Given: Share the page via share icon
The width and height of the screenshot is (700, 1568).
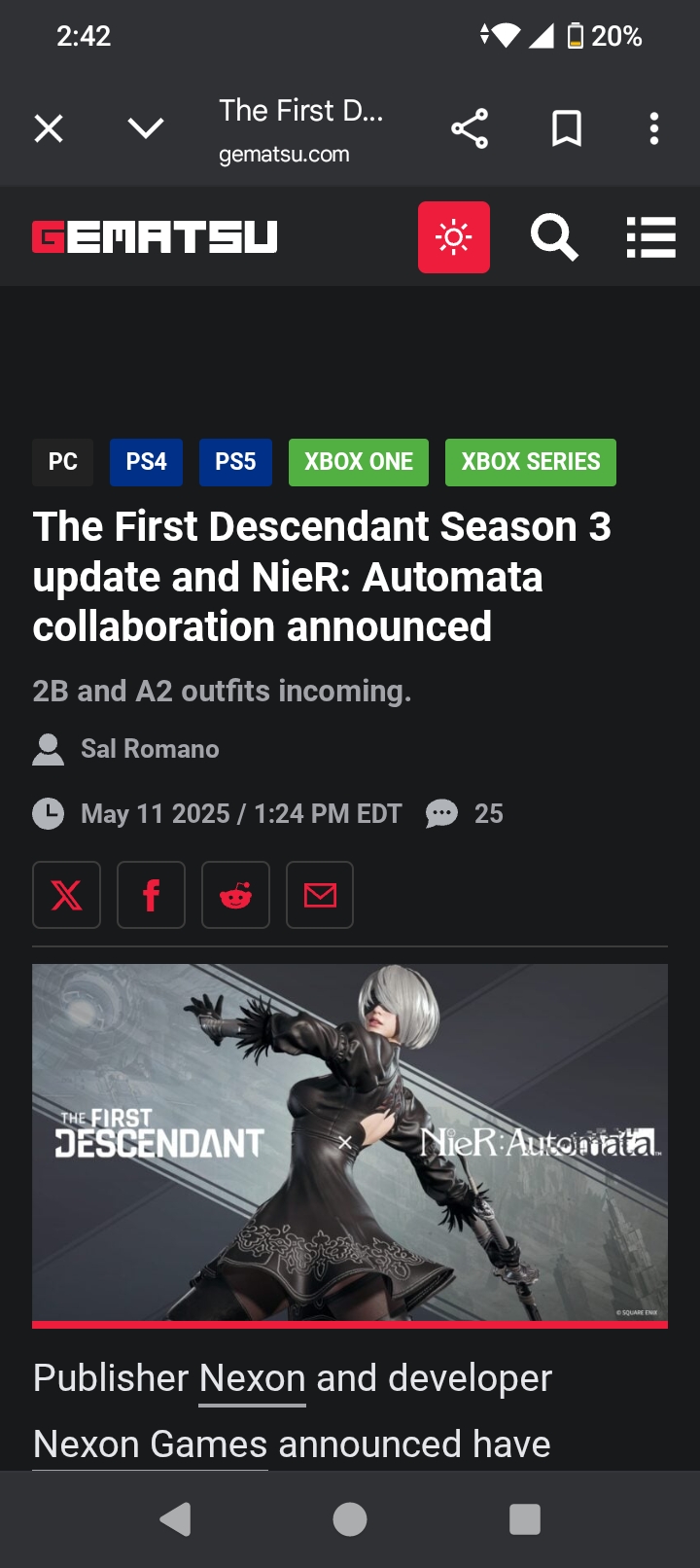Looking at the screenshot, I should [x=470, y=128].
